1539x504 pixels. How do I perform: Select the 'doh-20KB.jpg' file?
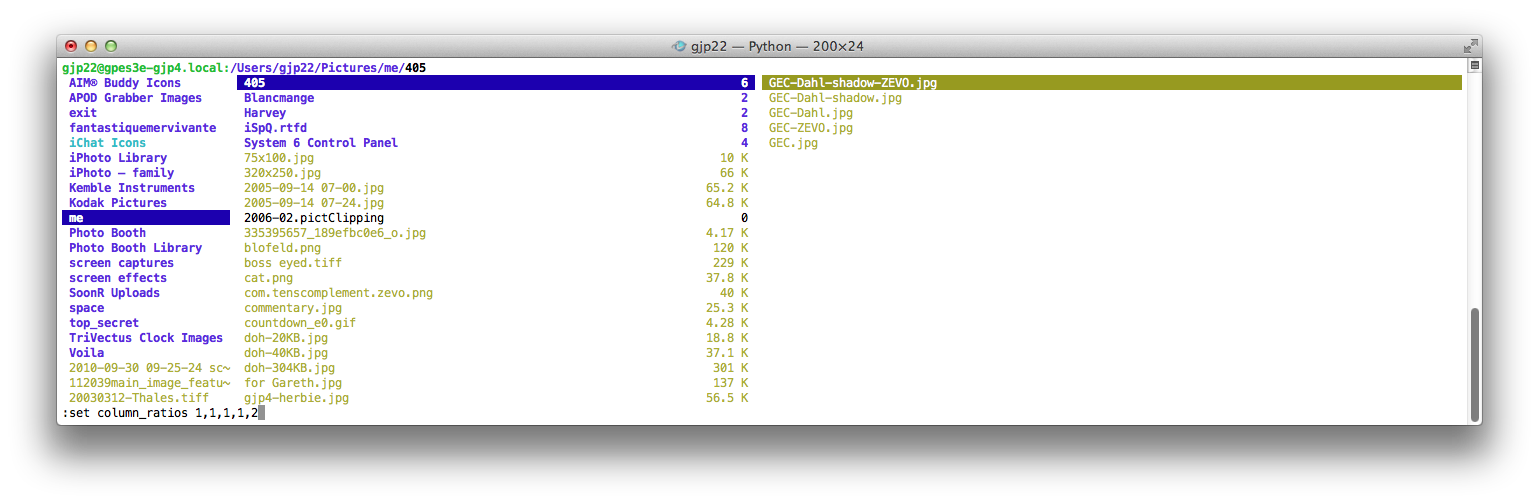[x=286, y=338]
